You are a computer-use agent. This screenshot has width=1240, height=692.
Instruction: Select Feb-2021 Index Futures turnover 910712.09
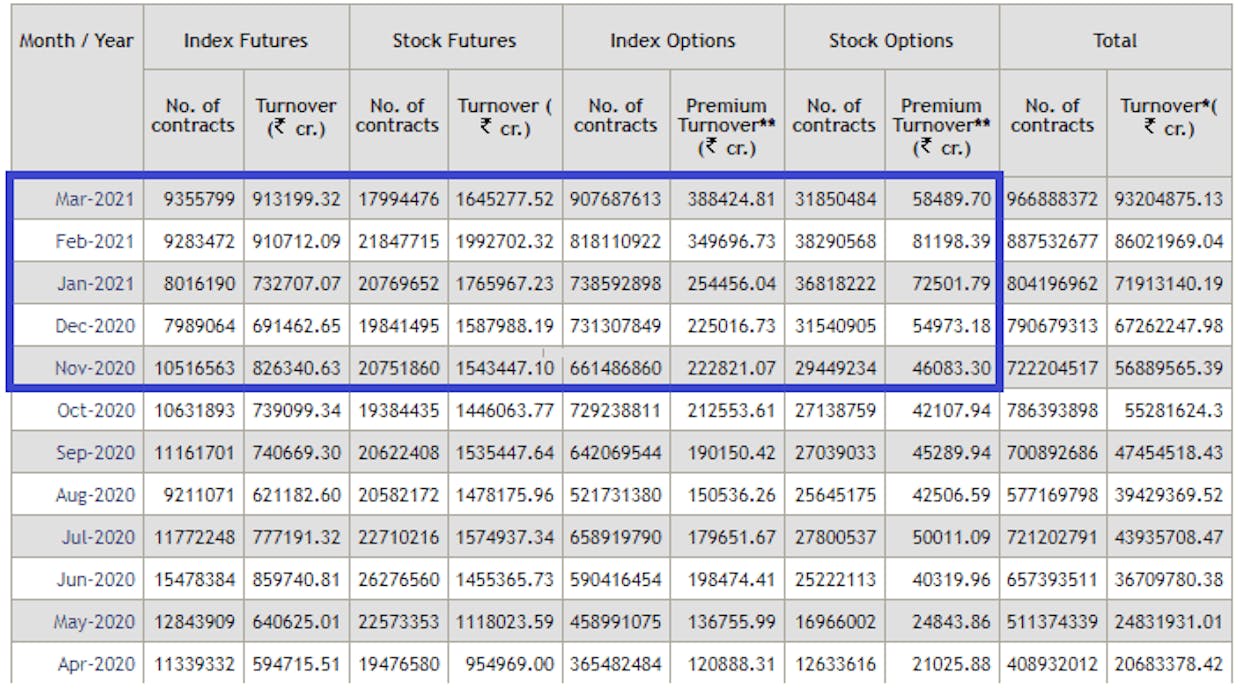[297, 241]
